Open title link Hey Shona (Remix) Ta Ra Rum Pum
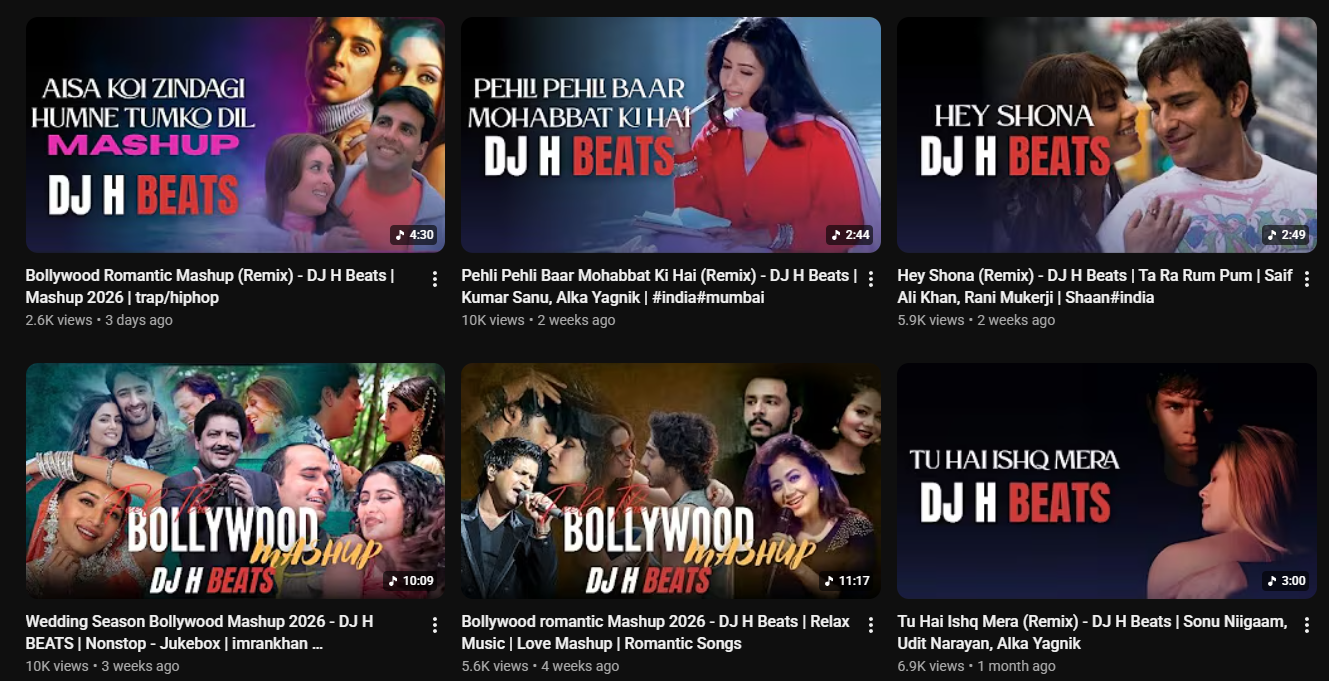Image resolution: width=1329 pixels, height=681 pixels. pyautogui.click(x=1095, y=286)
